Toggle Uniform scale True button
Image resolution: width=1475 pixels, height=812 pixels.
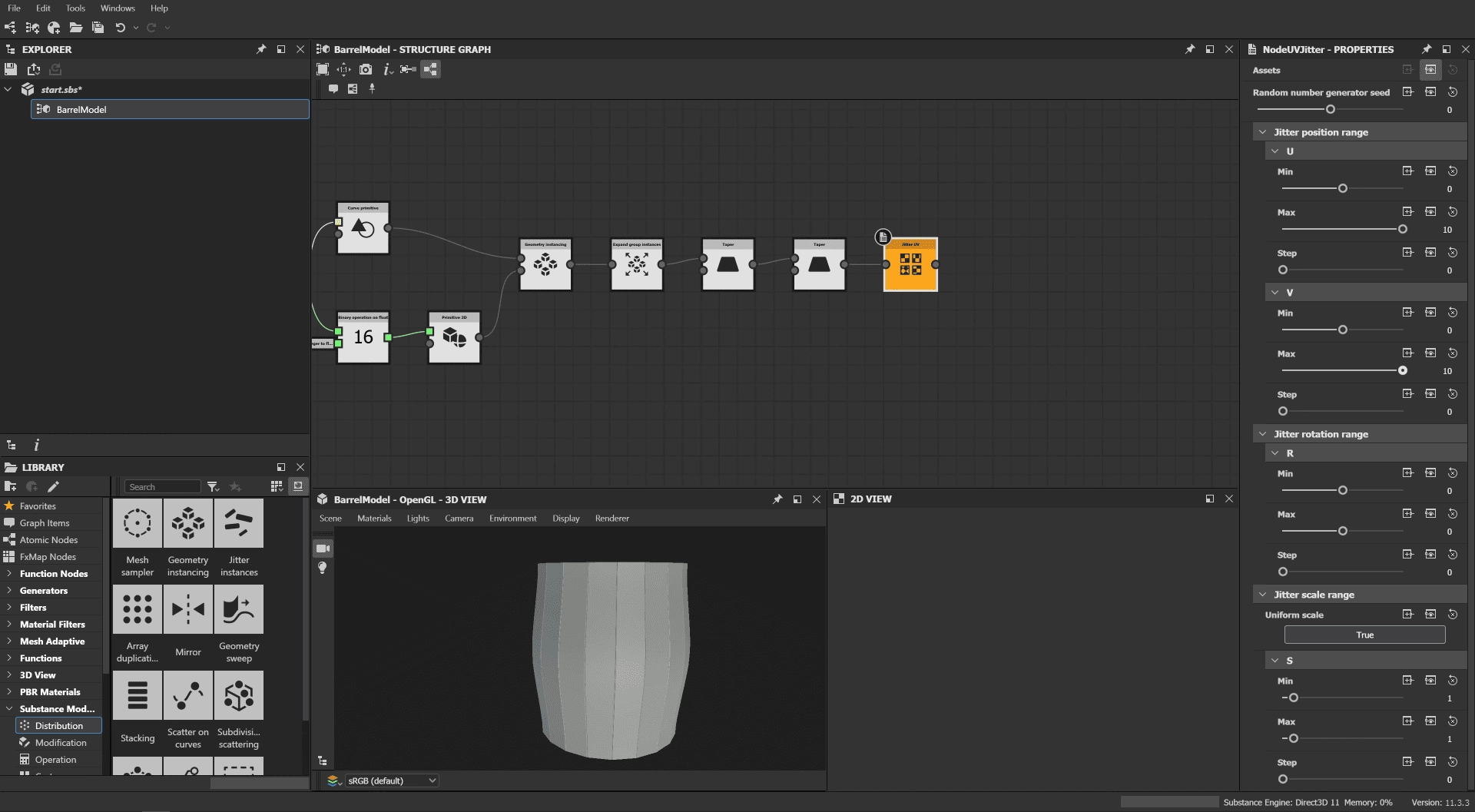pyautogui.click(x=1364, y=635)
